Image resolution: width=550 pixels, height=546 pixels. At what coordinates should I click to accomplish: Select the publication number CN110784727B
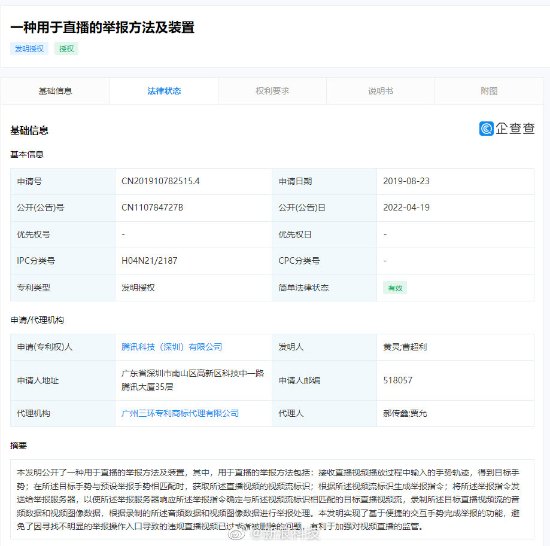coord(152,208)
